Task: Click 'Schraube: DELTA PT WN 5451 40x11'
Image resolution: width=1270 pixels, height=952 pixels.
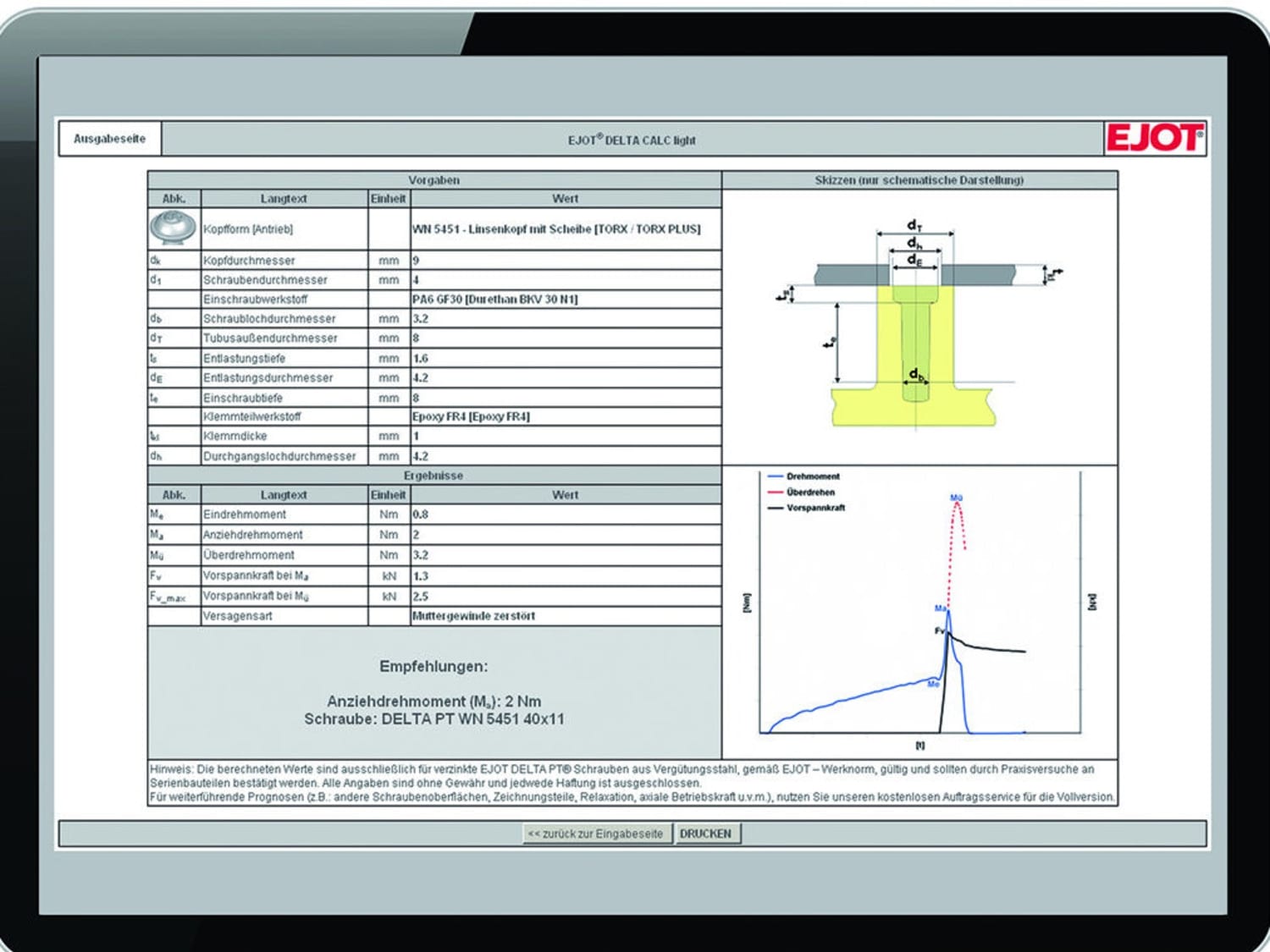Action: [x=434, y=719]
